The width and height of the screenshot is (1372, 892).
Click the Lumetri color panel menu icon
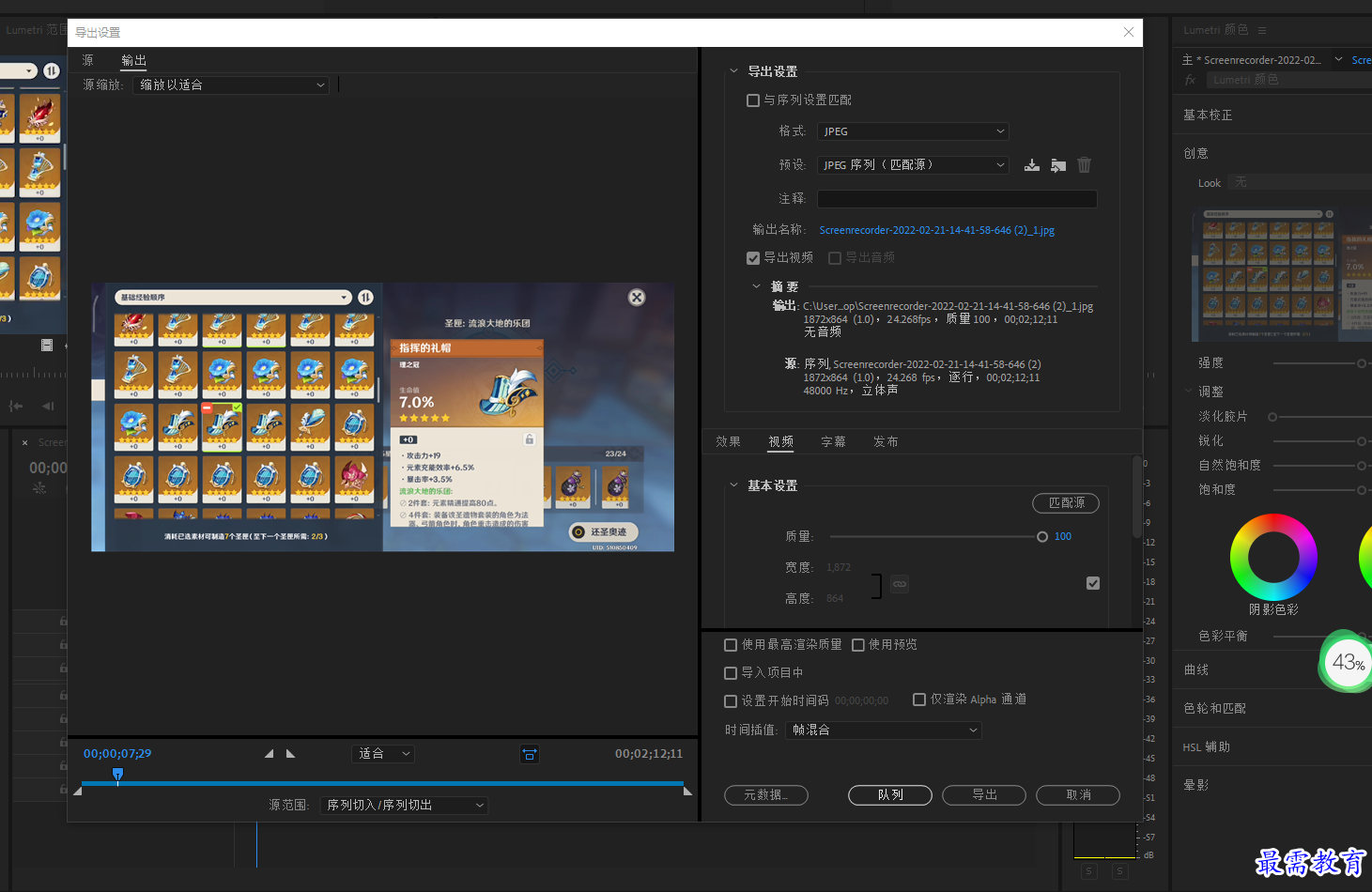[x=1262, y=30]
